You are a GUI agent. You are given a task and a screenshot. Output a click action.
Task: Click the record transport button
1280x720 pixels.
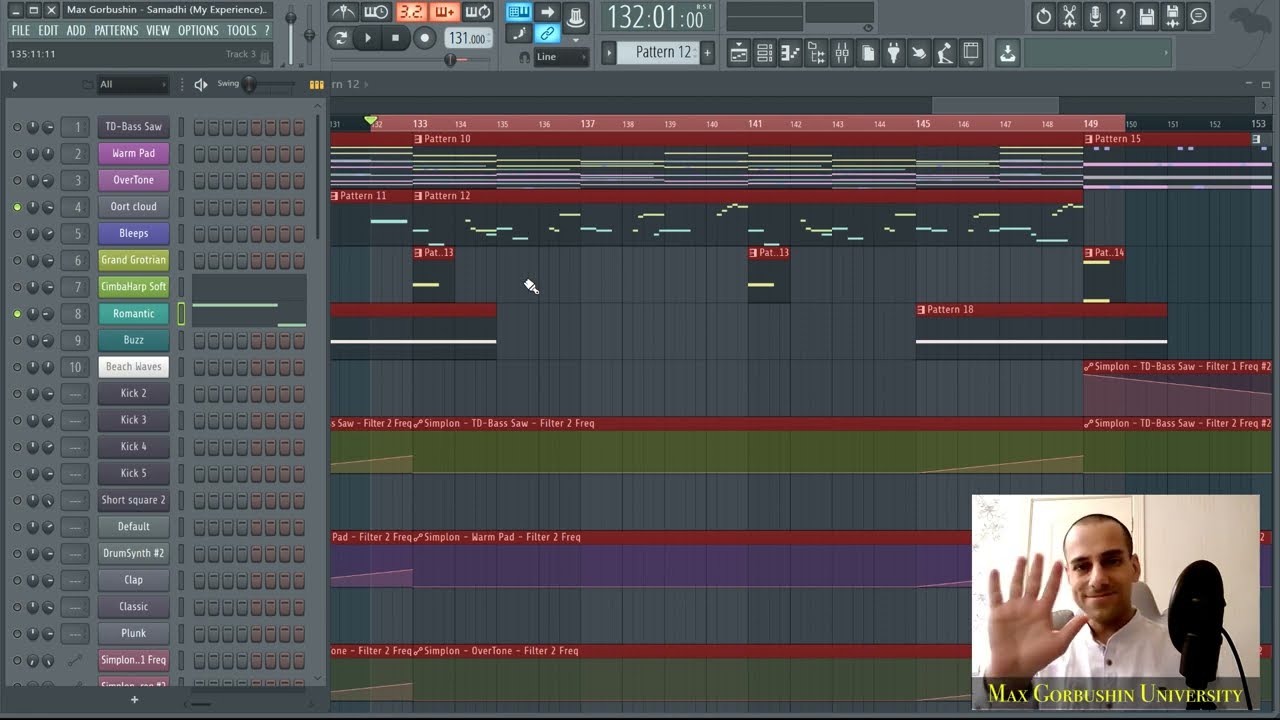[424, 38]
